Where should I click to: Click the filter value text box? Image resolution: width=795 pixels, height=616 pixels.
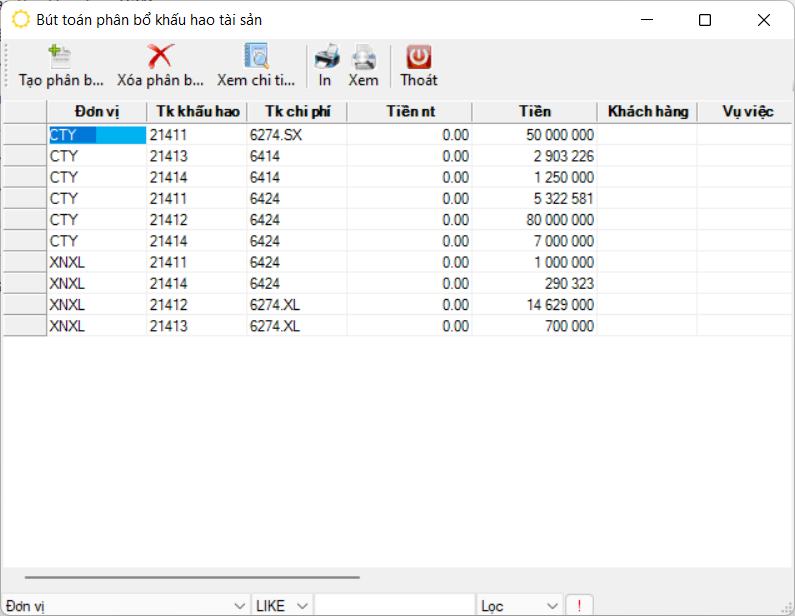click(394, 606)
